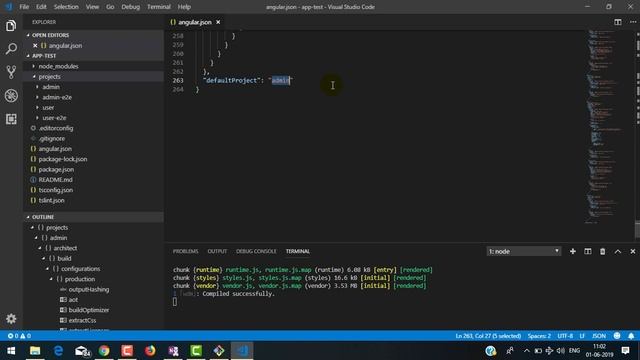Open README.md from the file tree

(56, 180)
